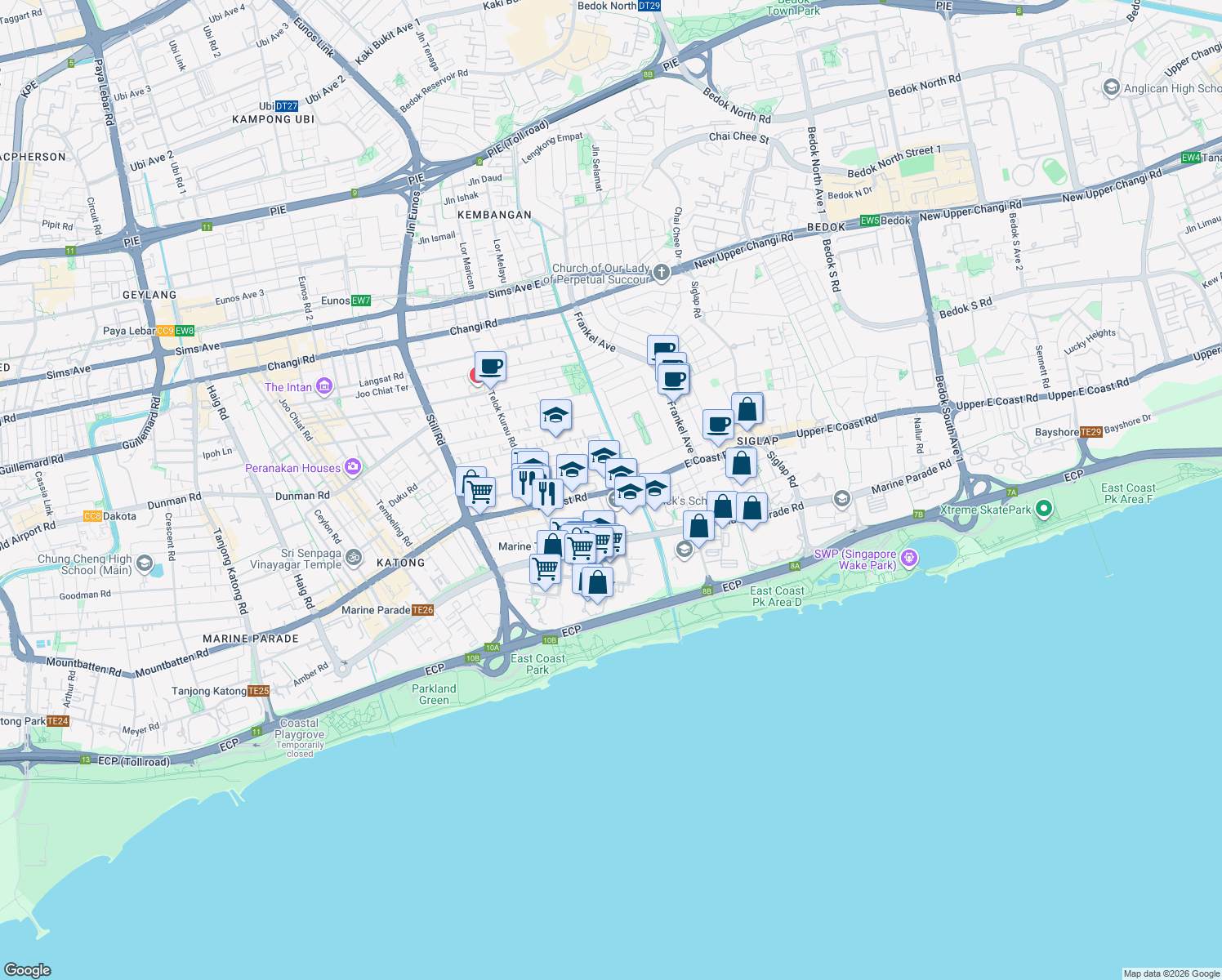The width and height of the screenshot is (1222, 980).
Task: Click the fork and knife restaurant marker
Action: pos(546,494)
